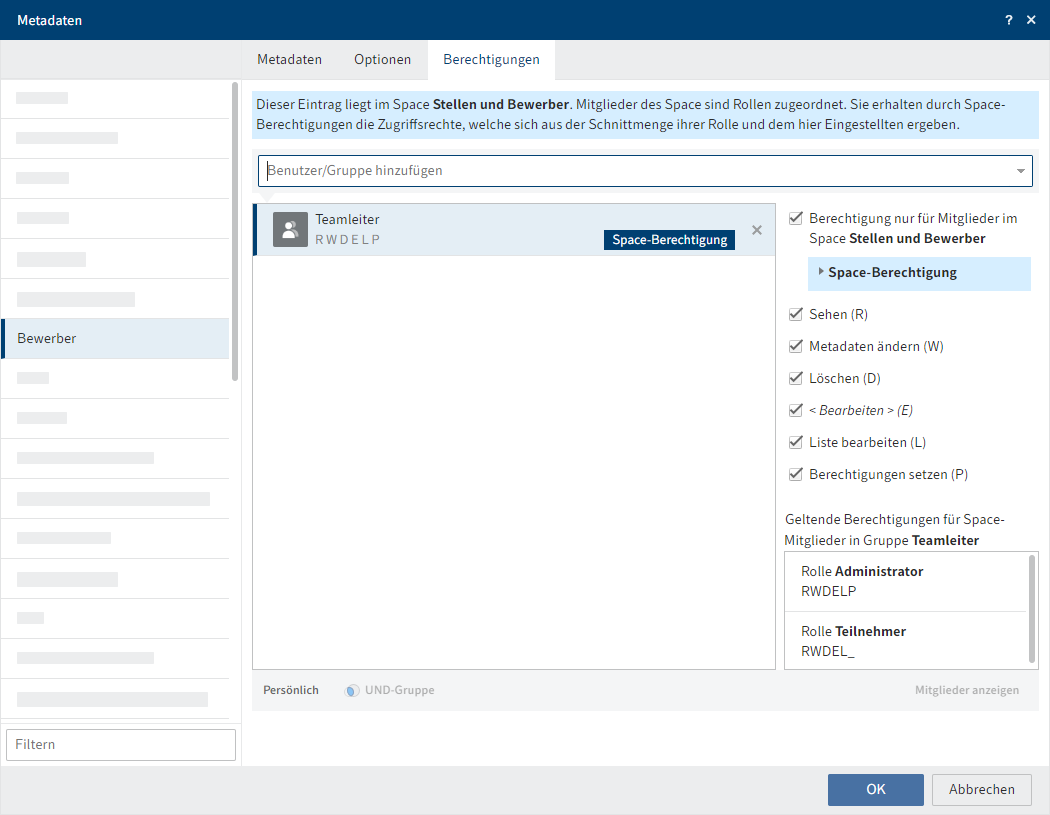Click the left list scrollbar
Image resolution: width=1050 pixels, height=815 pixels.
[235, 231]
